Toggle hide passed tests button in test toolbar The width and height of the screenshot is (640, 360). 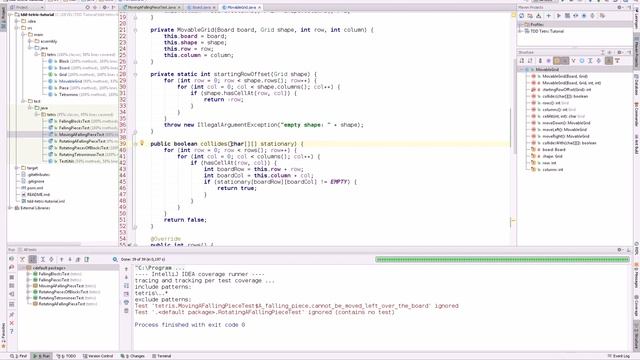click(x=23, y=259)
